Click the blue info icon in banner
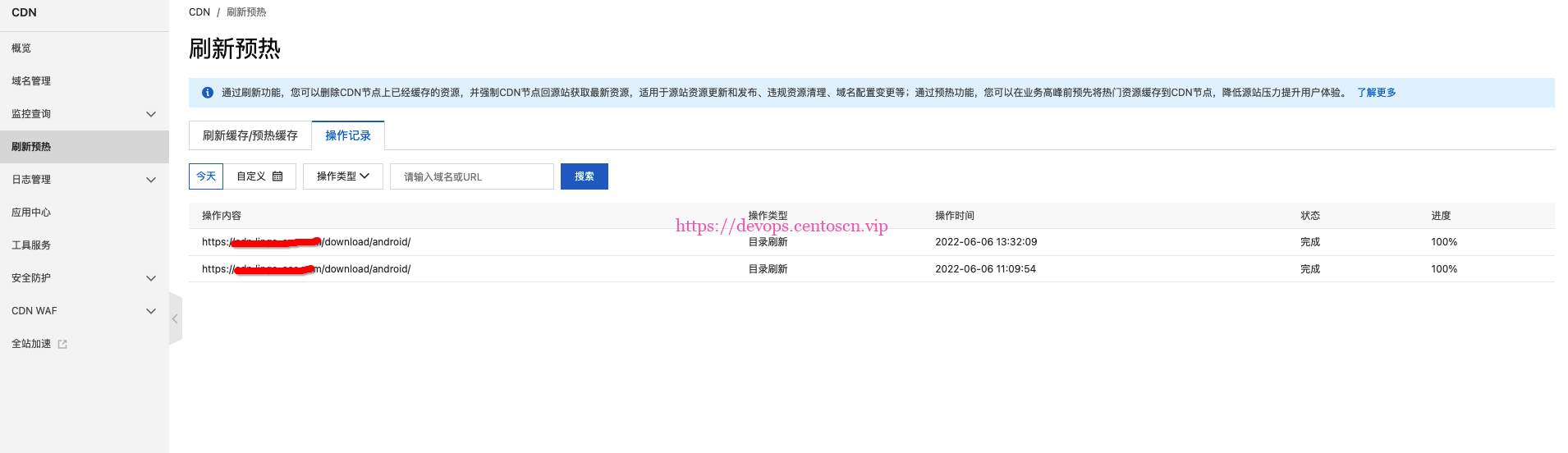This screenshot has width=1568, height=453. pyautogui.click(x=208, y=93)
